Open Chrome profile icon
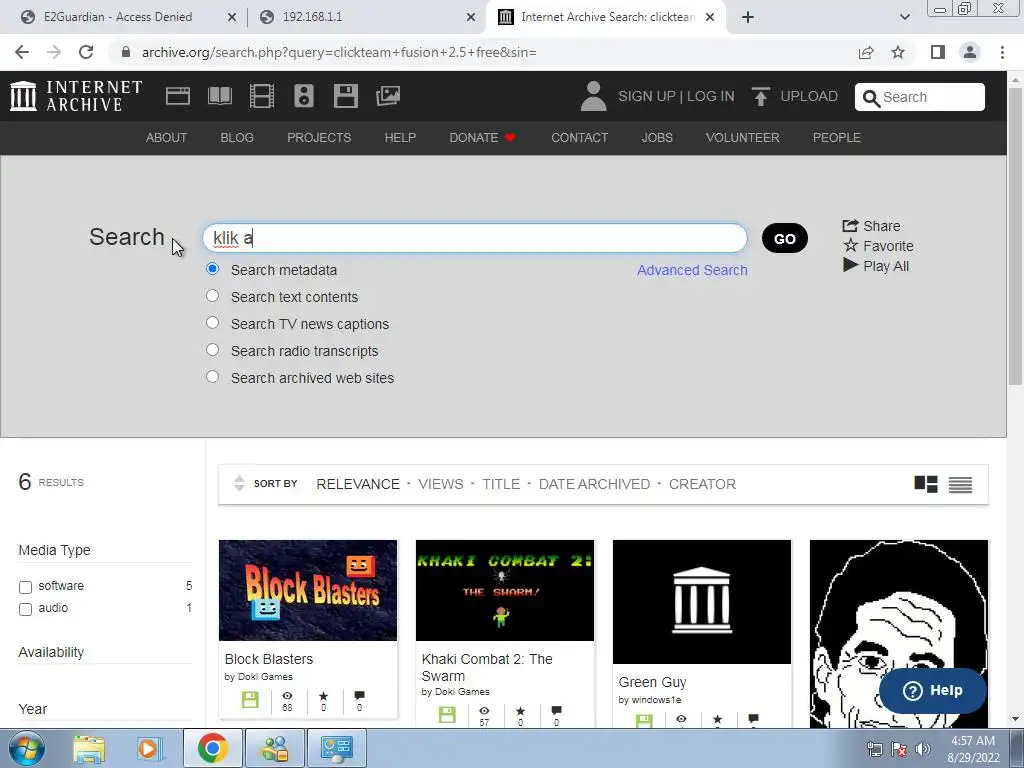Screen dimensions: 1024x768 tap(970, 52)
